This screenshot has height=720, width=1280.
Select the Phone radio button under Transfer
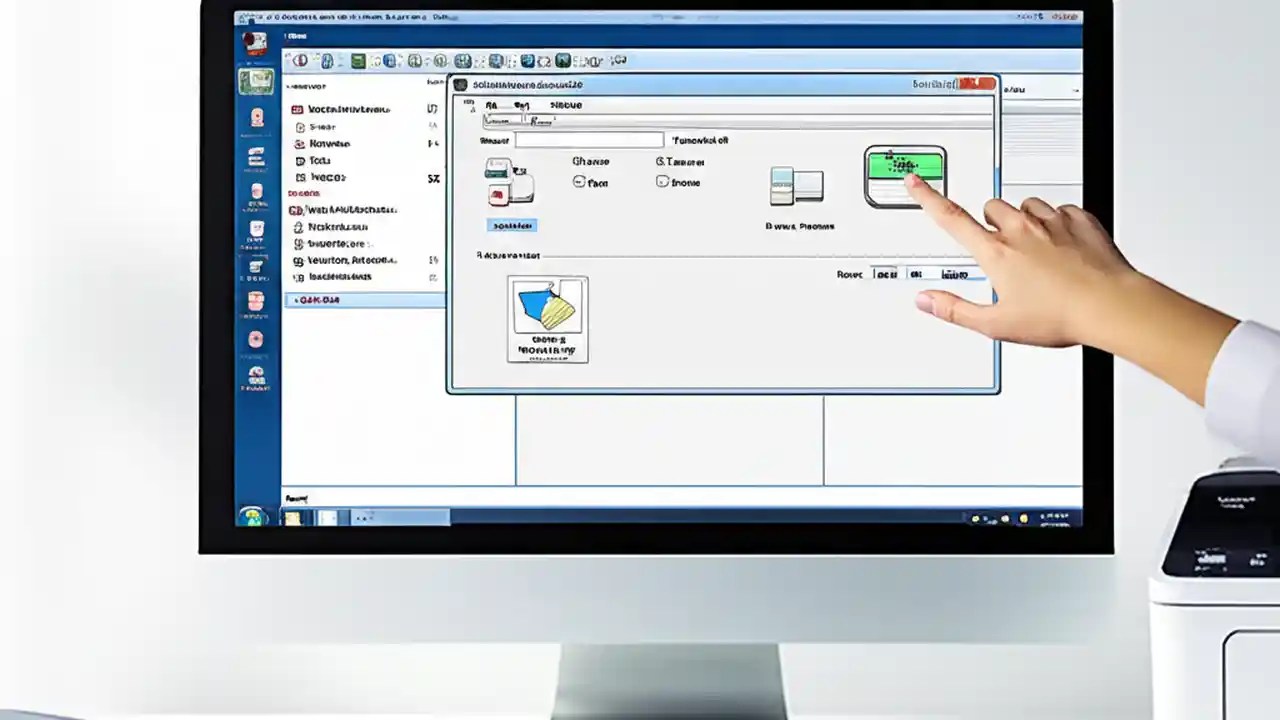(662, 182)
